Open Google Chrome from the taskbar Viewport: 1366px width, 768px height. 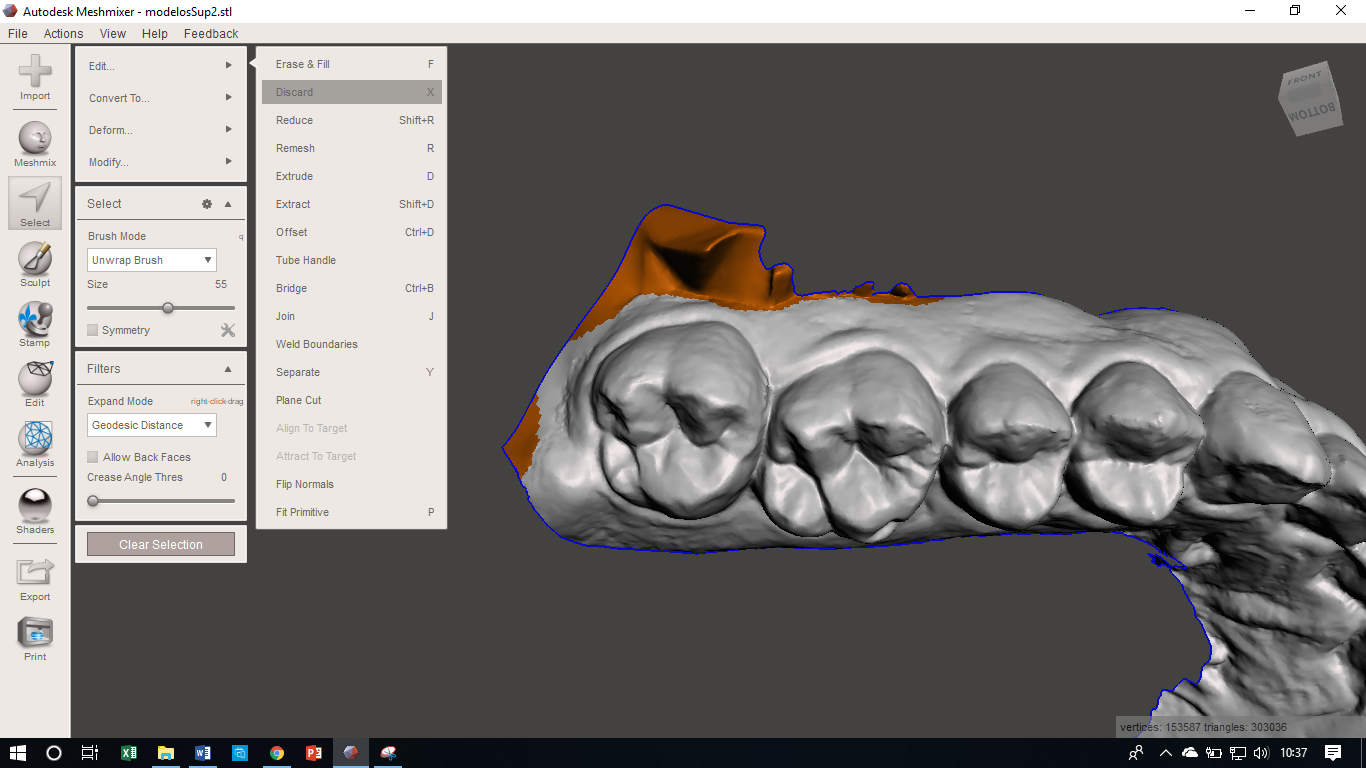tap(277, 753)
